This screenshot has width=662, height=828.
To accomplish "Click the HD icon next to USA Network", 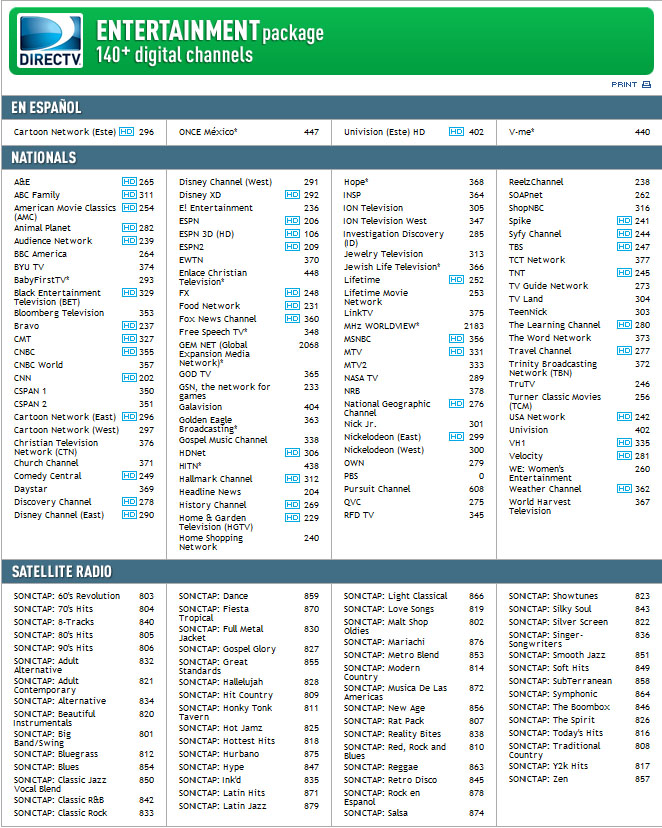I will point(625,417).
